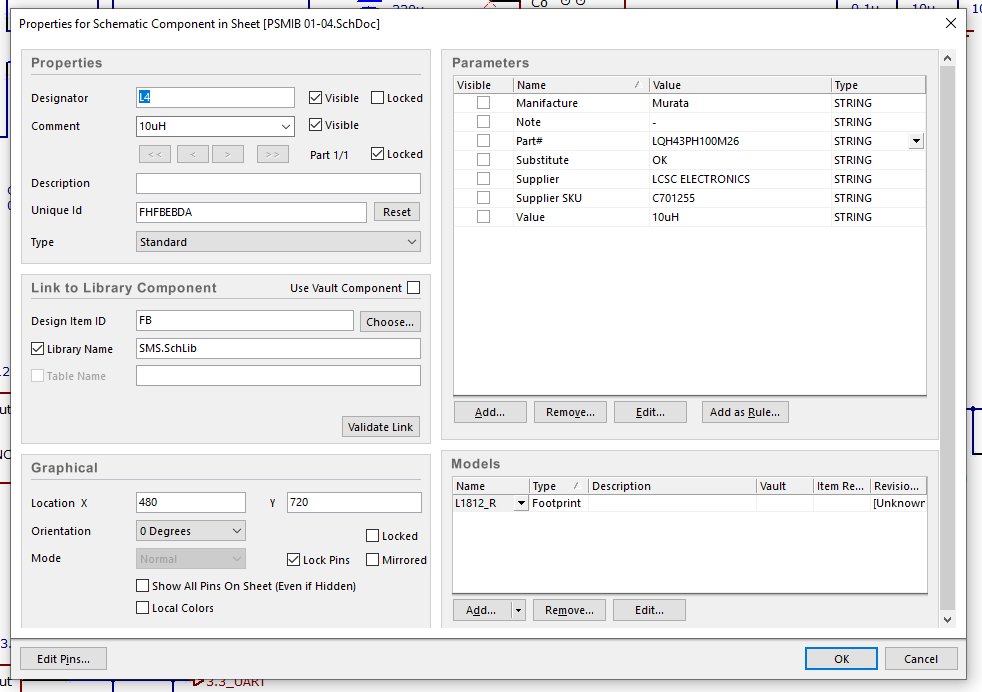The height and width of the screenshot is (692, 982).
Task: Toggle Designator Visible checkbox
Action: tap(316, 98)
